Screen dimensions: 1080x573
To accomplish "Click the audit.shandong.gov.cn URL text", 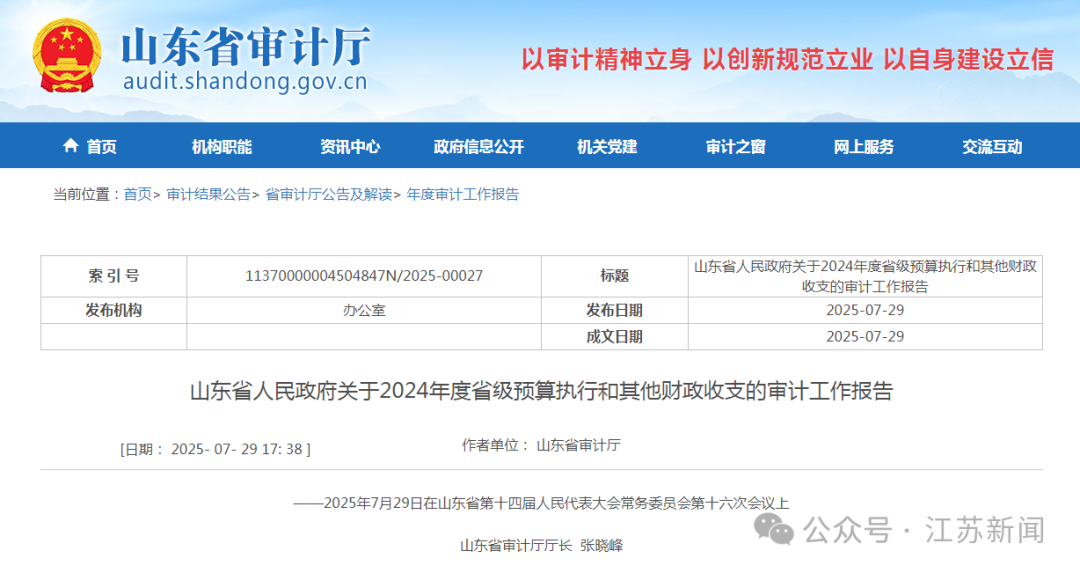I will click(x=245, y=82).
